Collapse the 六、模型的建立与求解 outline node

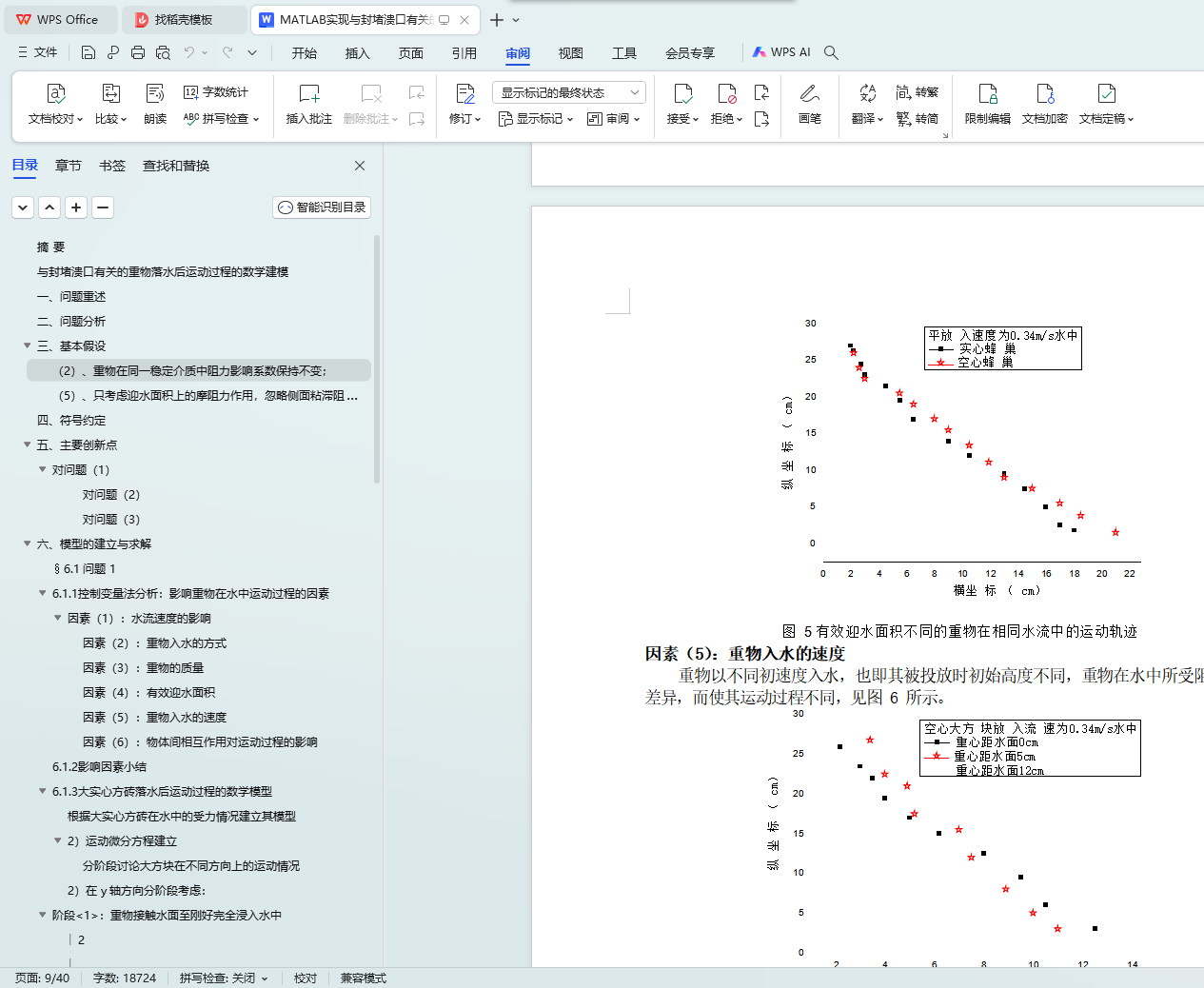point(27,543)
